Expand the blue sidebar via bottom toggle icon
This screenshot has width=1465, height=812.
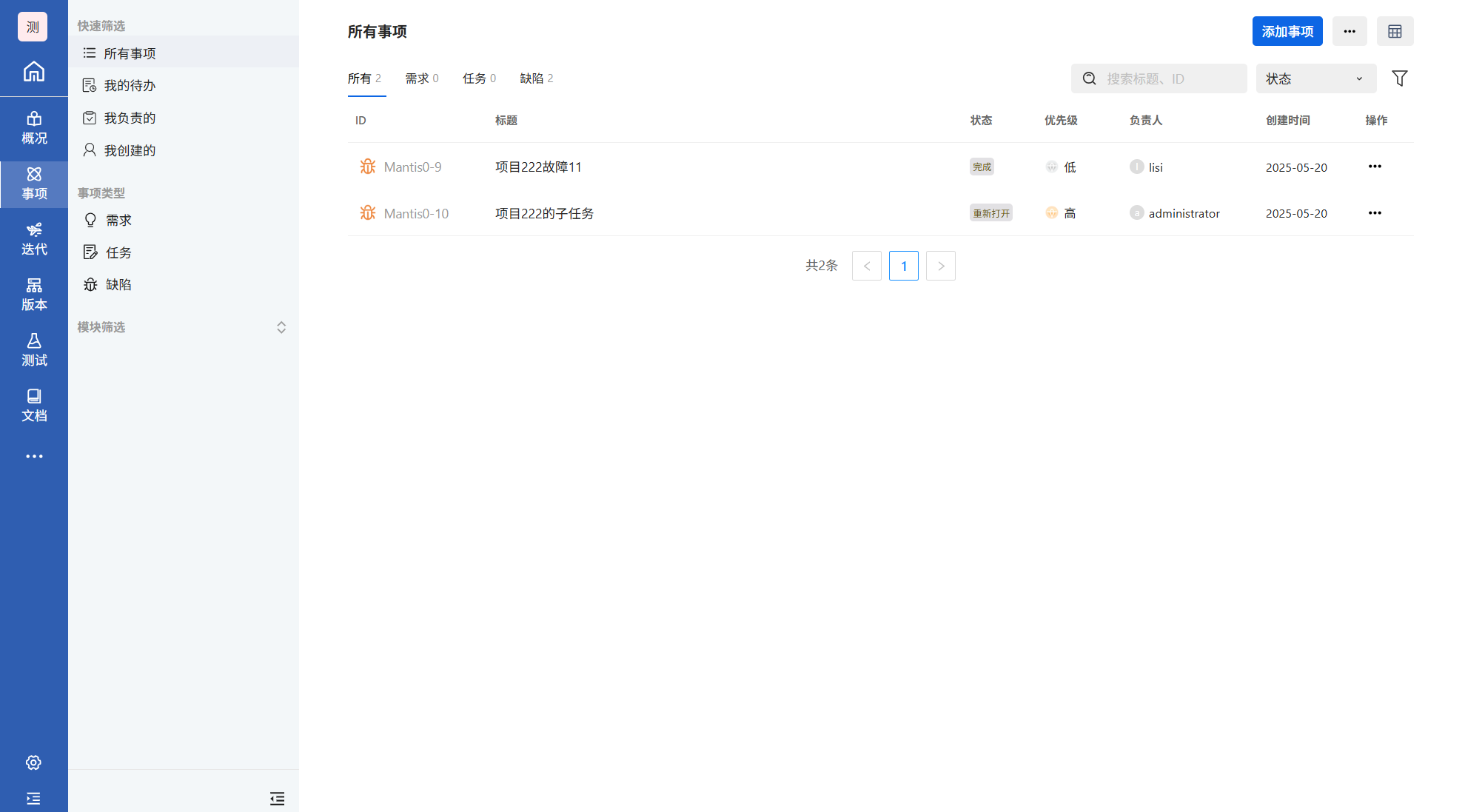coord(33,798)
